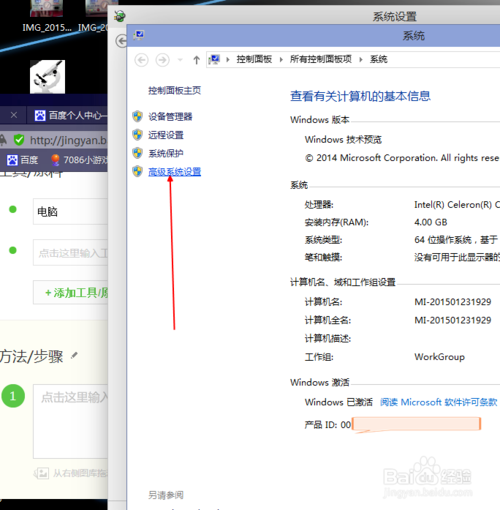Click 电脑 tool input field in browser
This screenshot has width=500, height=510.
[x=70, y=212]
